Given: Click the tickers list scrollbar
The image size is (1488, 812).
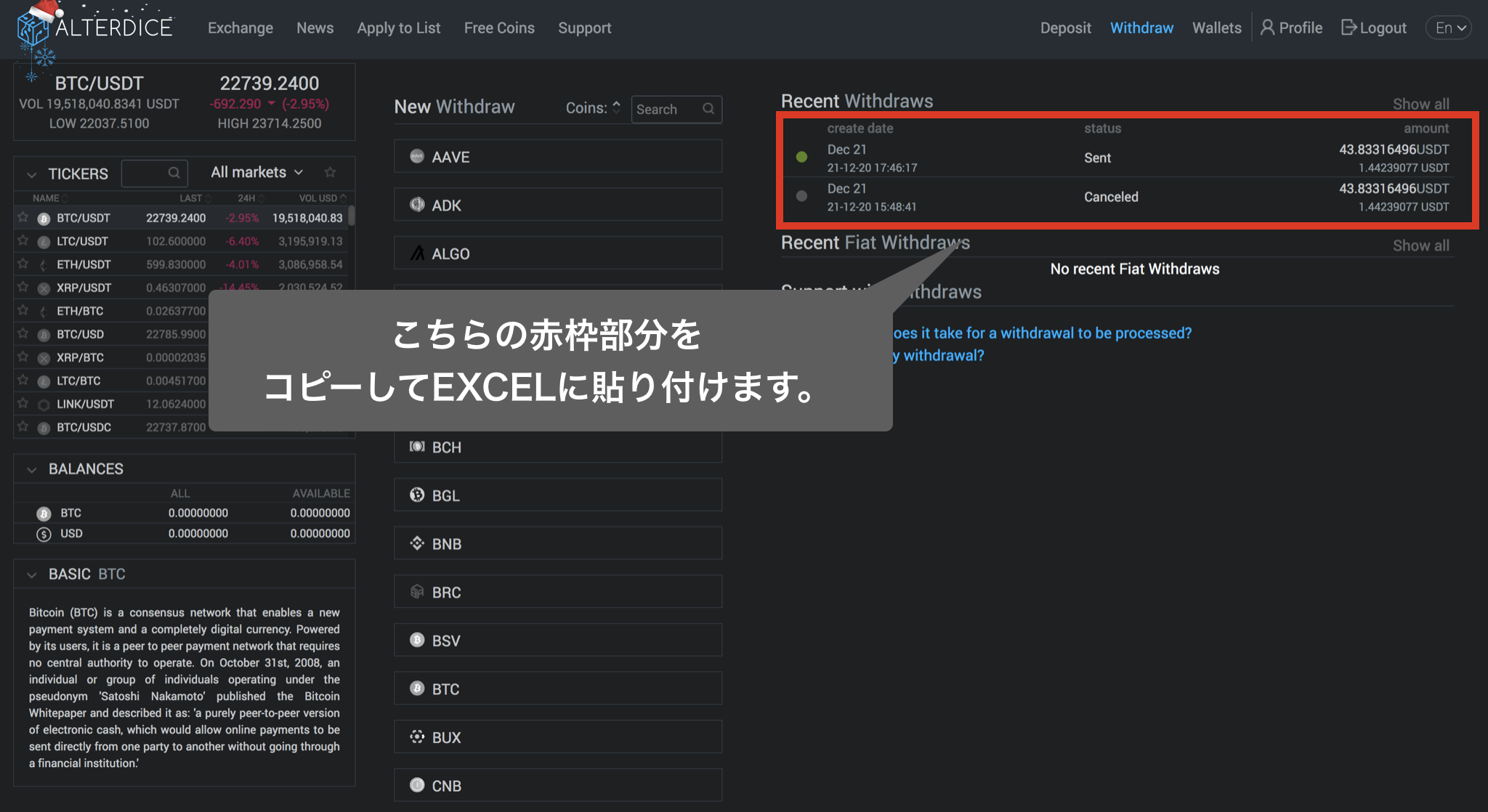Looking at the screenshot, I should [352, 216].
